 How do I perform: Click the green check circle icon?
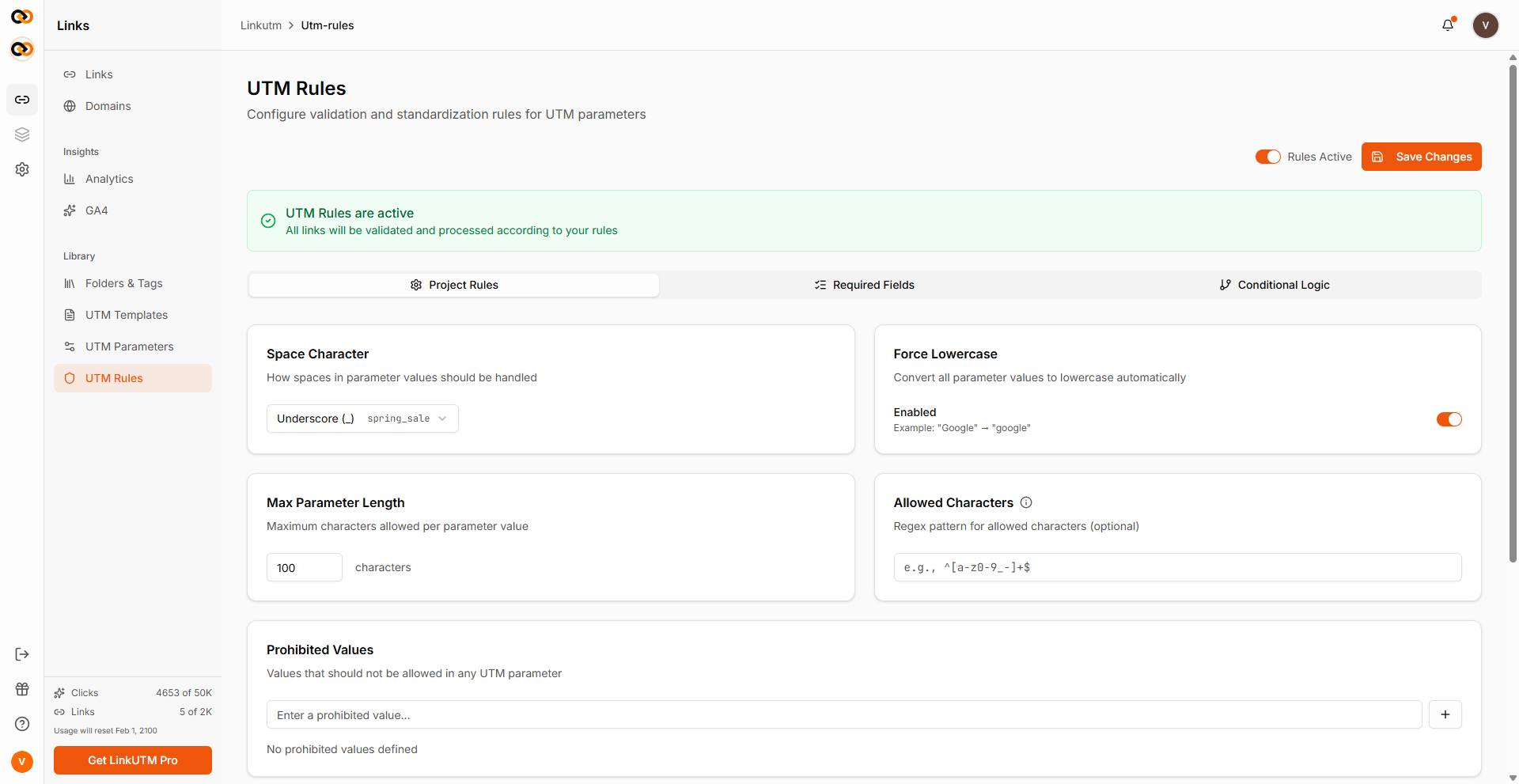pos(268,221)
